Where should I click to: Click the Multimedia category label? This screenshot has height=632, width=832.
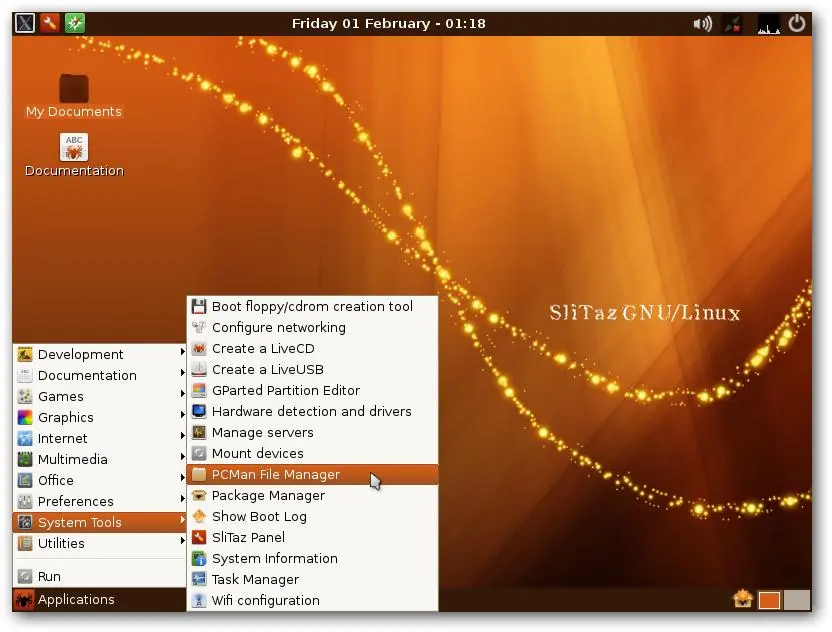73,460
